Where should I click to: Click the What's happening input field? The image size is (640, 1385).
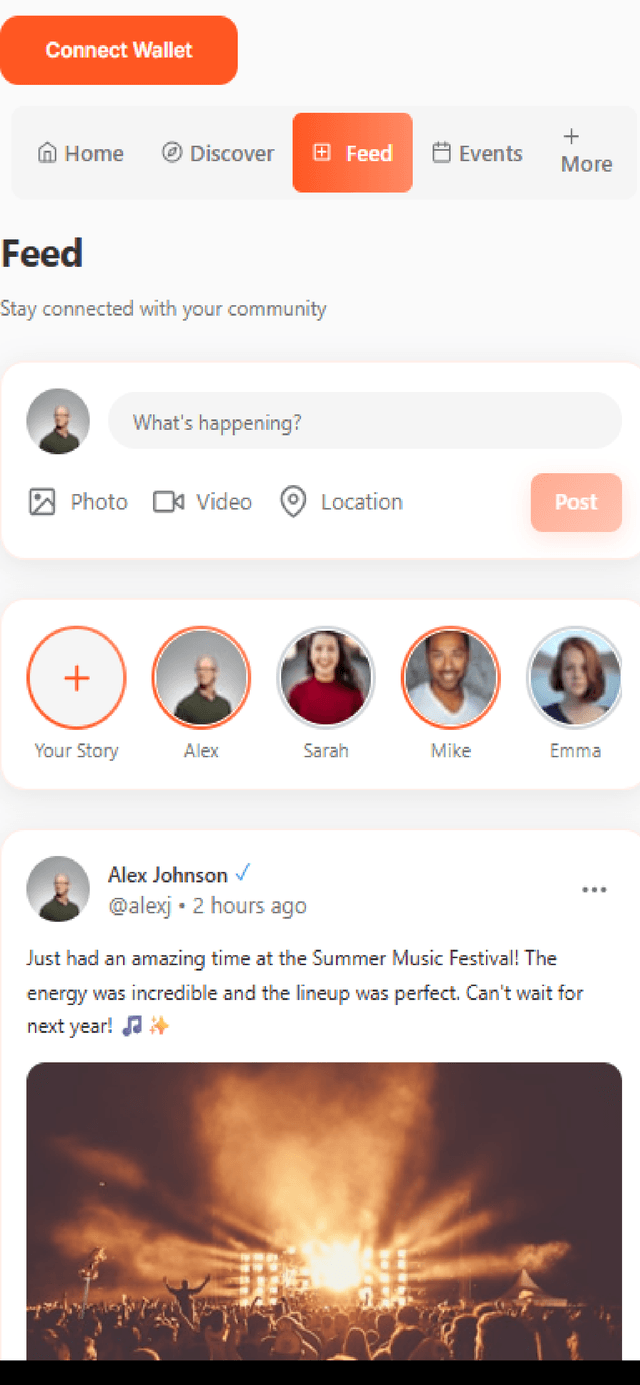pos(364,421)
